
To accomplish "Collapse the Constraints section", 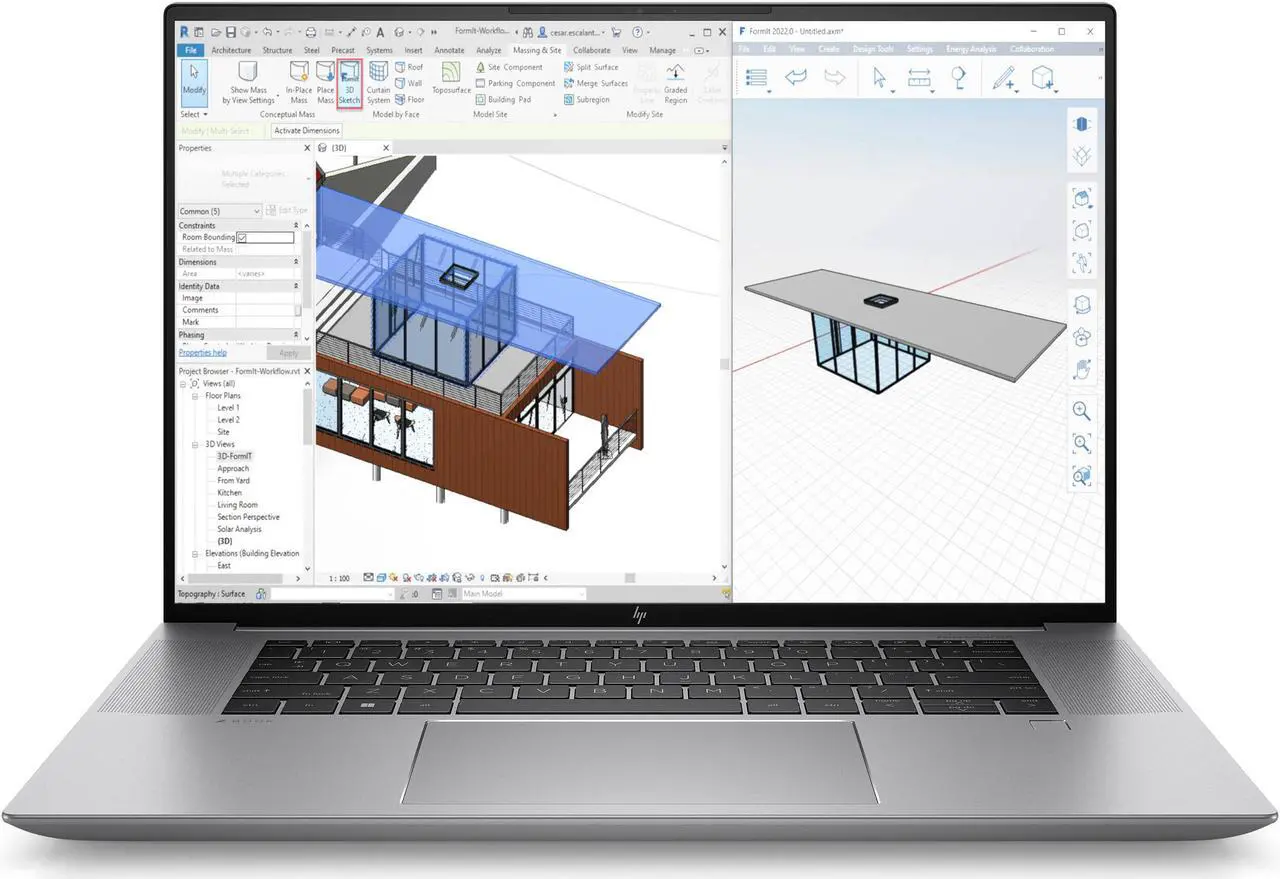I will [296, 224].
